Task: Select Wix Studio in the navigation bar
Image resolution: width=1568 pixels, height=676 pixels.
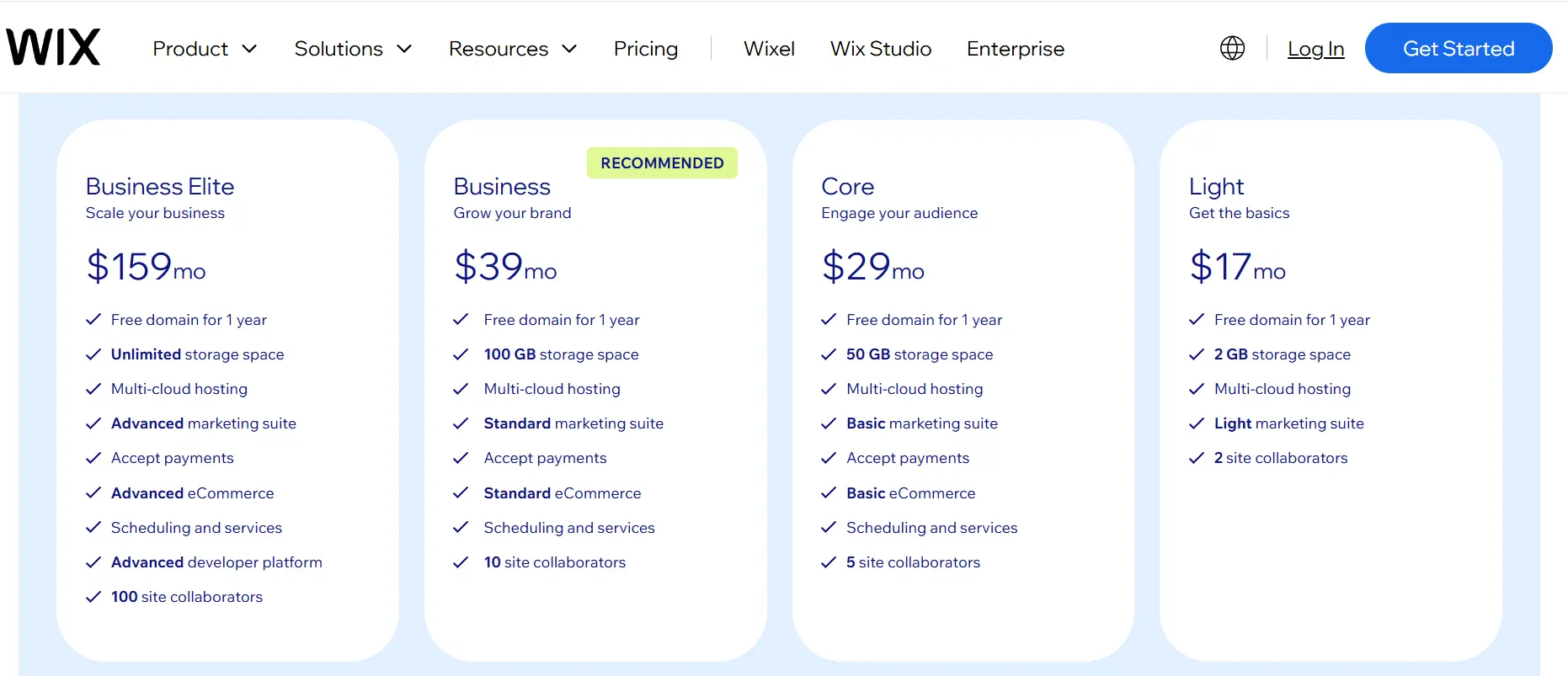Action: pos(880,48)
